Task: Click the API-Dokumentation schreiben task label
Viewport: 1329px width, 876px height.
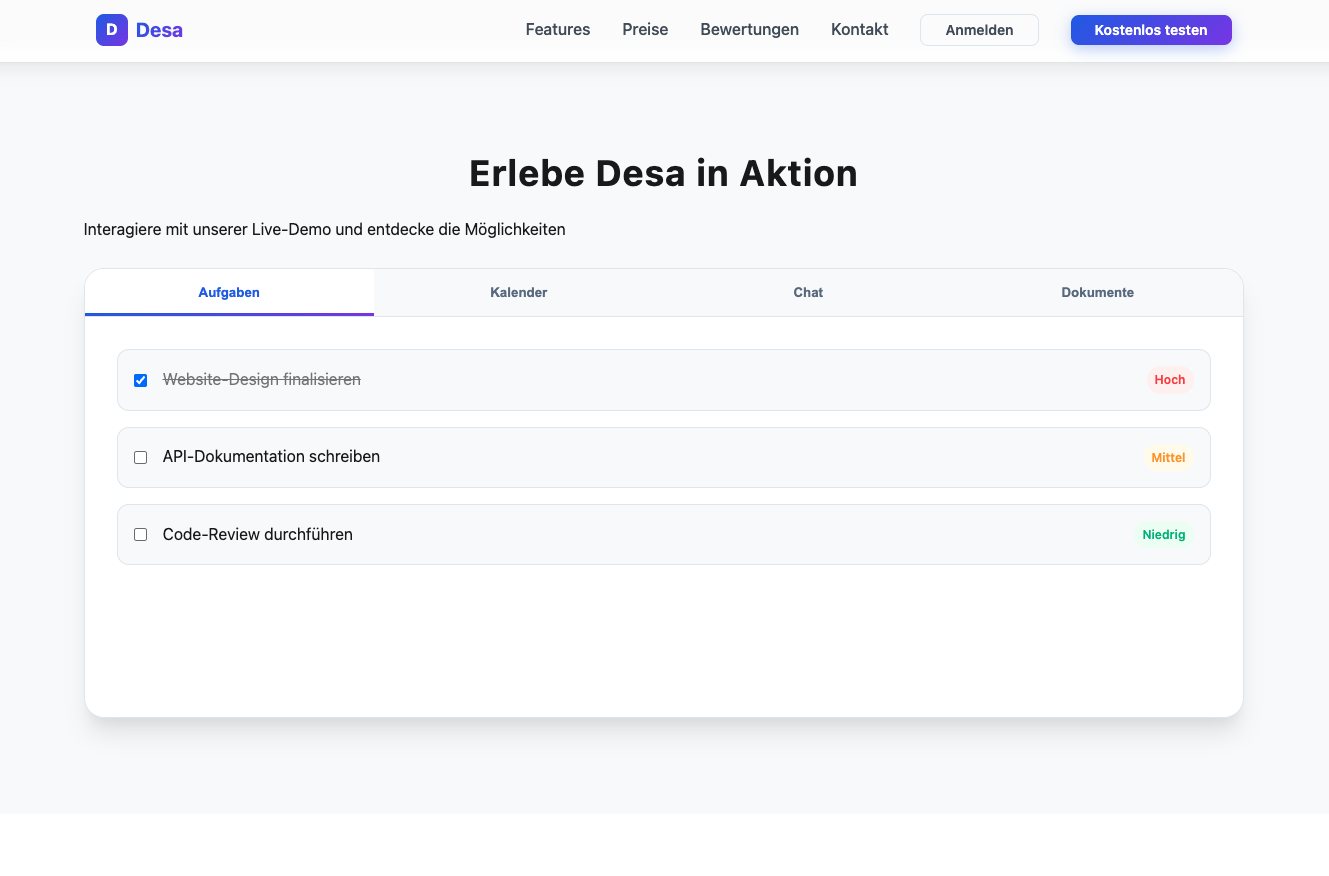Action: tap(271, 457)
